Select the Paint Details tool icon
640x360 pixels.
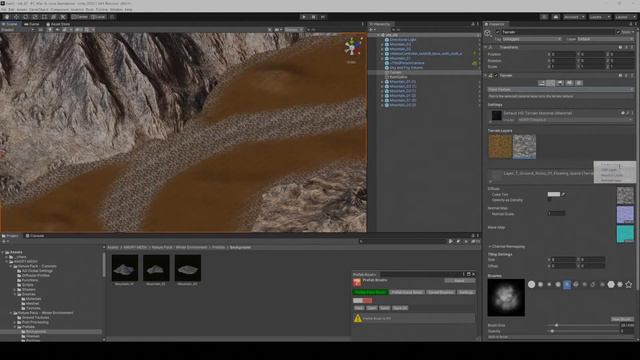coord(569,83)
